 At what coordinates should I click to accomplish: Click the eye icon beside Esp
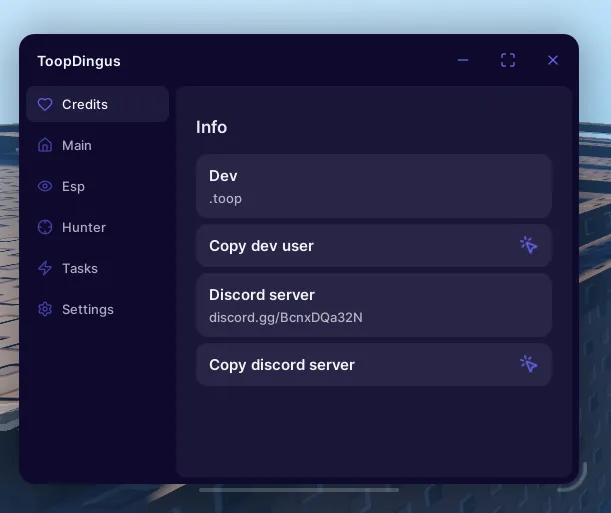pyautogui.click(x=45, y=186)
